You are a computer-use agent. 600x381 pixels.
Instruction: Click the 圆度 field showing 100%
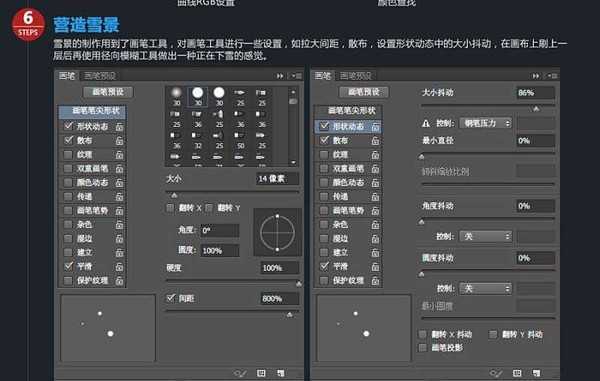pyautogui.click(x=220, y=251)
